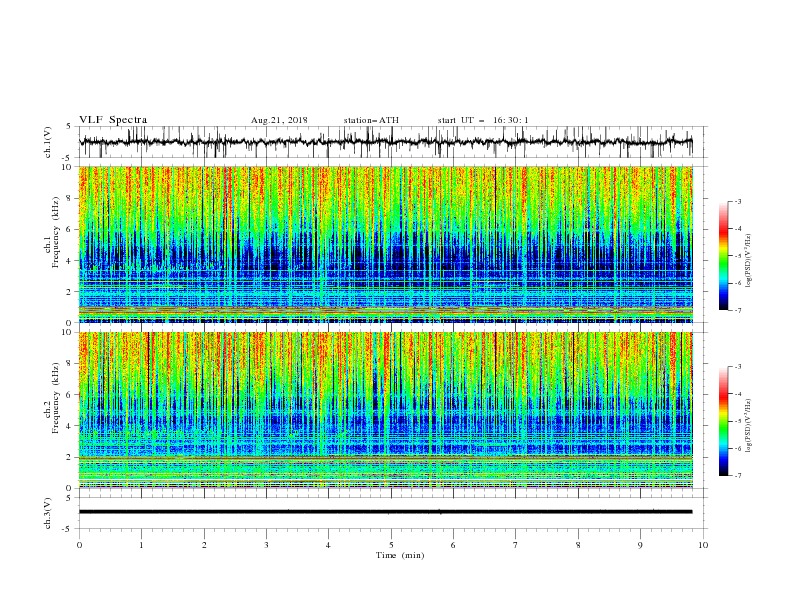Click the ch.1 spectrogram plot area
Image resolution: width=792 pixels, height=612 pixels.
tap(386, 244)
